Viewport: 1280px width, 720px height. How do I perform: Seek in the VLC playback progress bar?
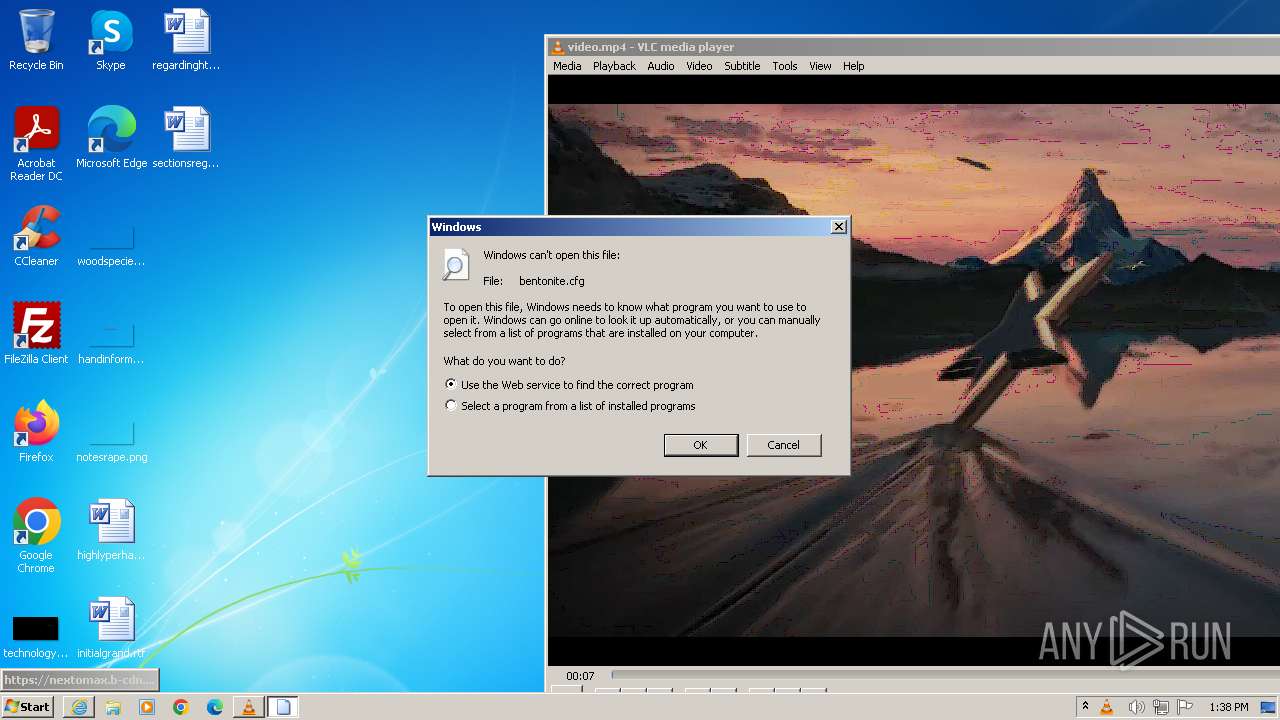(945, 675)
